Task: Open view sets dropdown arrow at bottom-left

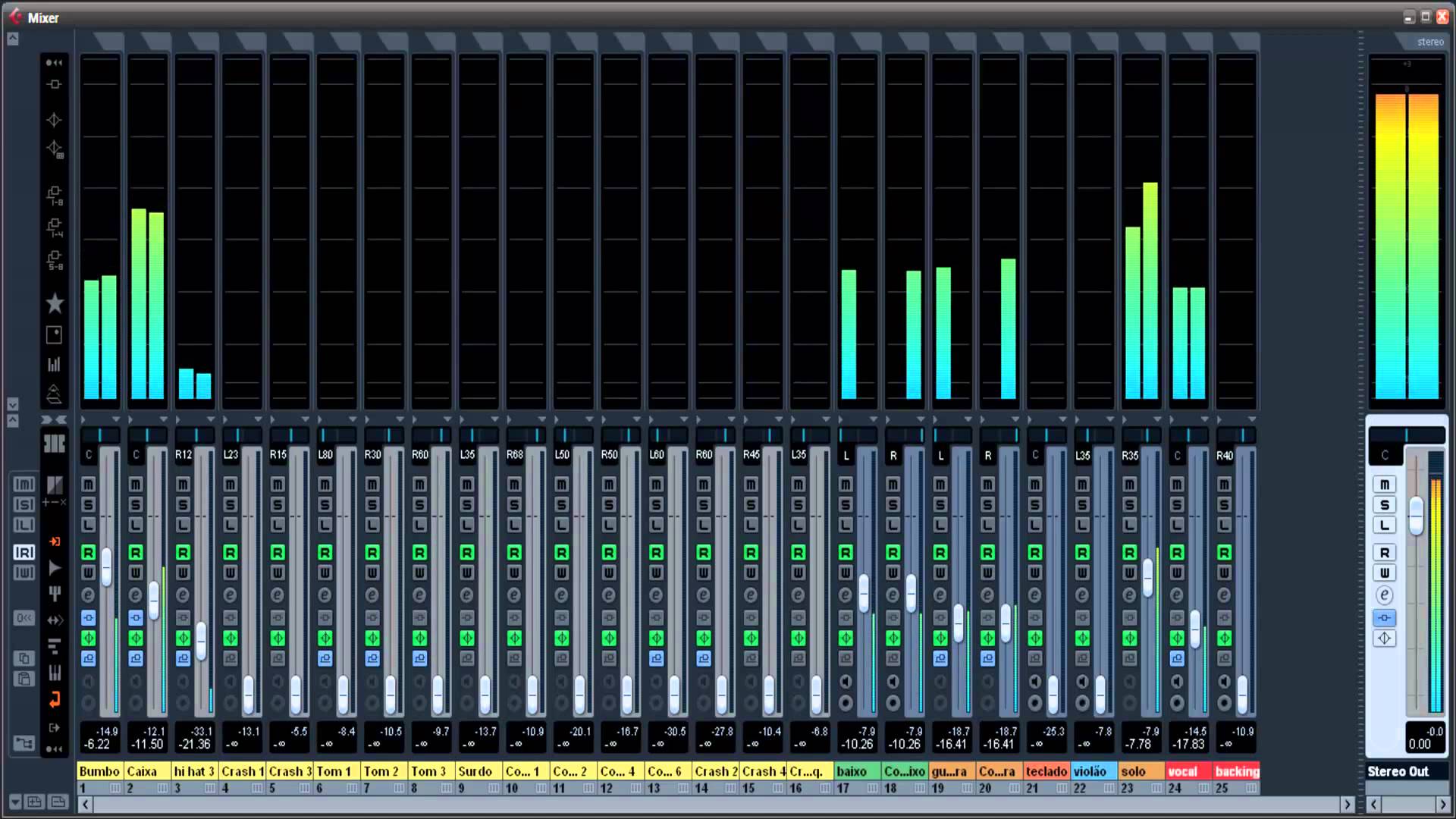Action: coord(15,802)
